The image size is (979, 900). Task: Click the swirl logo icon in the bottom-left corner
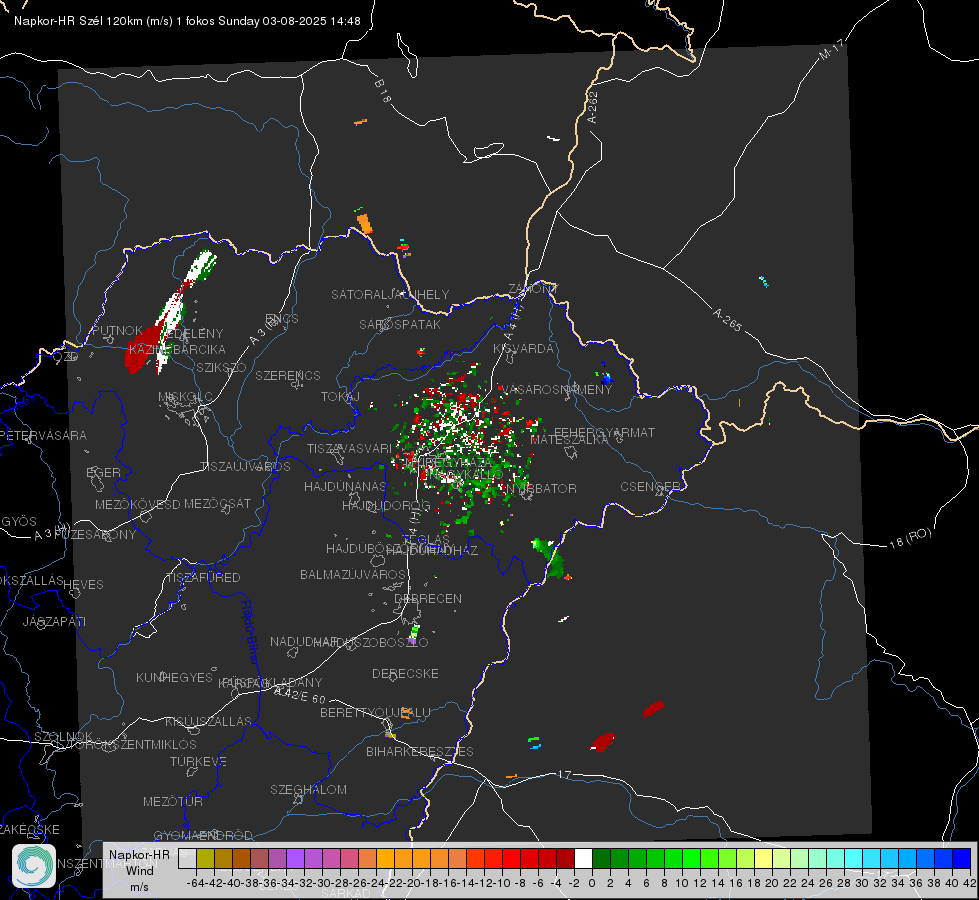[x=34, y=866]
